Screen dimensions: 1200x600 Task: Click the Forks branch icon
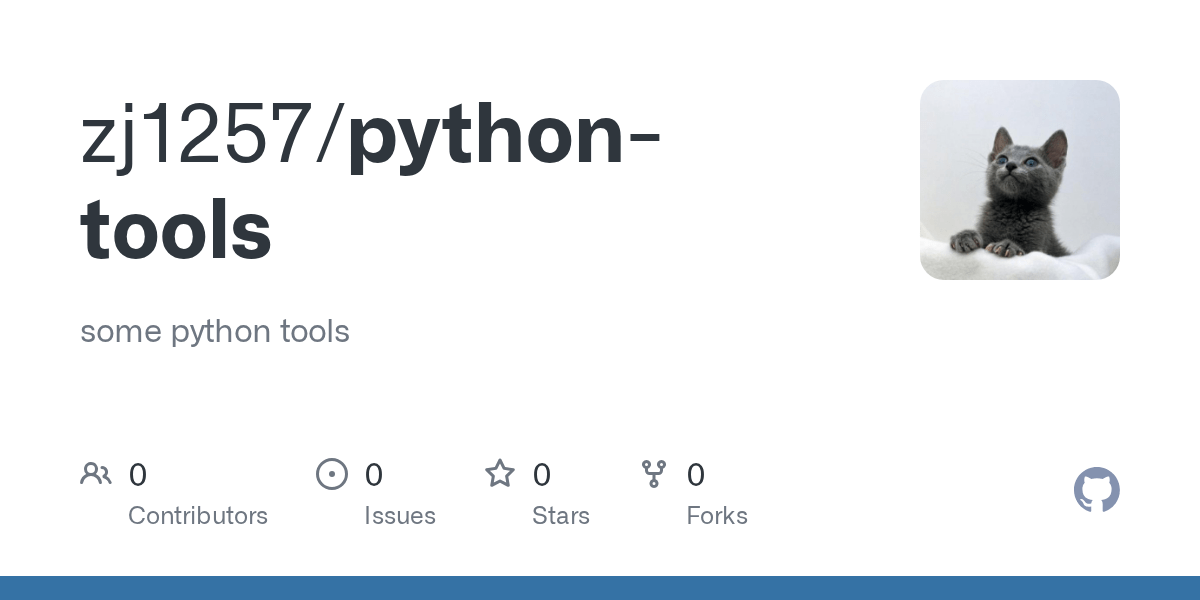click(x=654, y=474)
